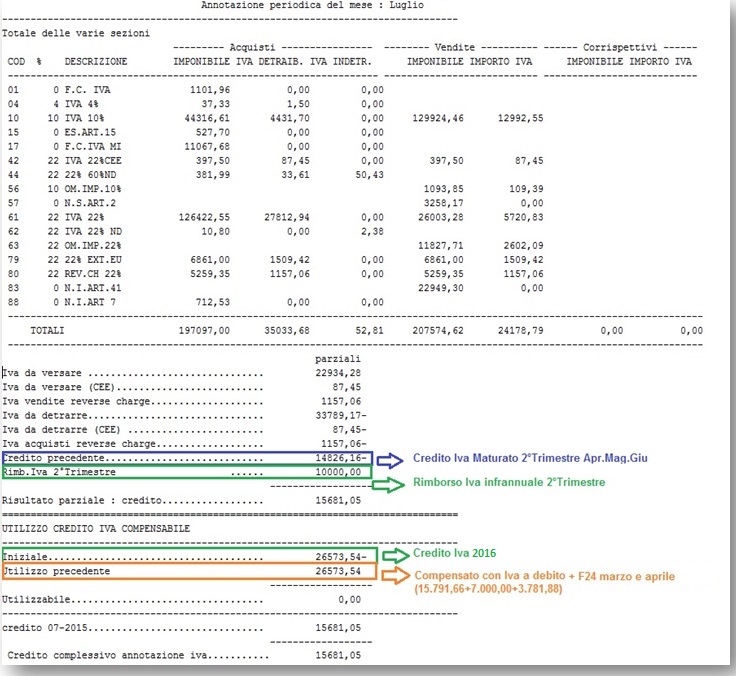736x676 pixels.
Task: Select the heading 'Totale delle varie sezioni'
Action: 76,33
